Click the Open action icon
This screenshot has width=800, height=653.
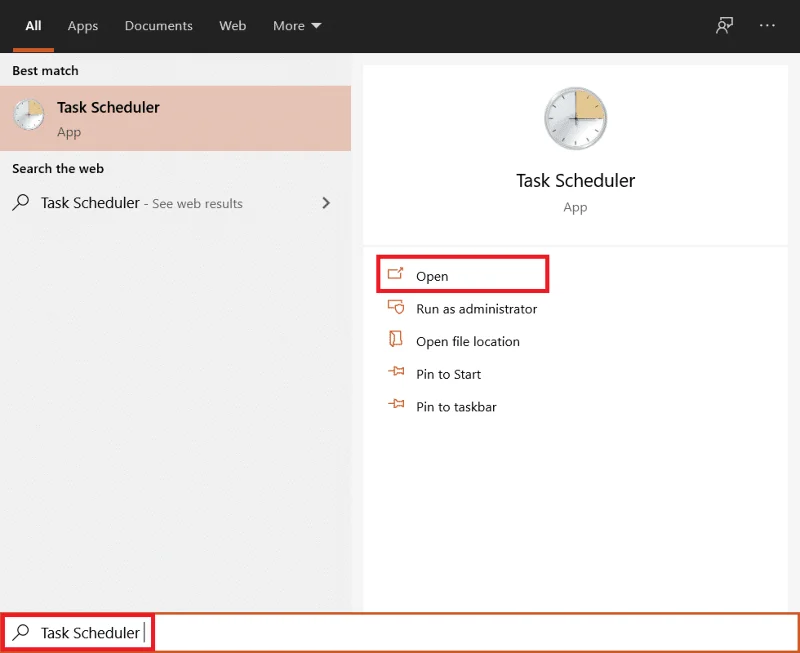[x=395, y=274]
